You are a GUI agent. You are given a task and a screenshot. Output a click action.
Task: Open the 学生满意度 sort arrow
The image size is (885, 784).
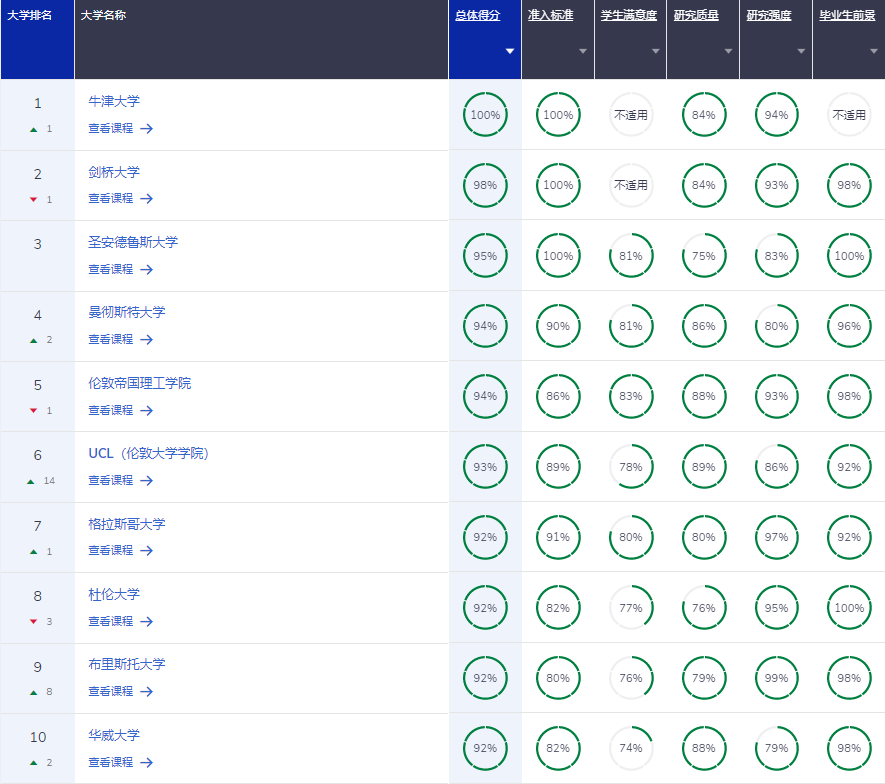pos(655,51)
